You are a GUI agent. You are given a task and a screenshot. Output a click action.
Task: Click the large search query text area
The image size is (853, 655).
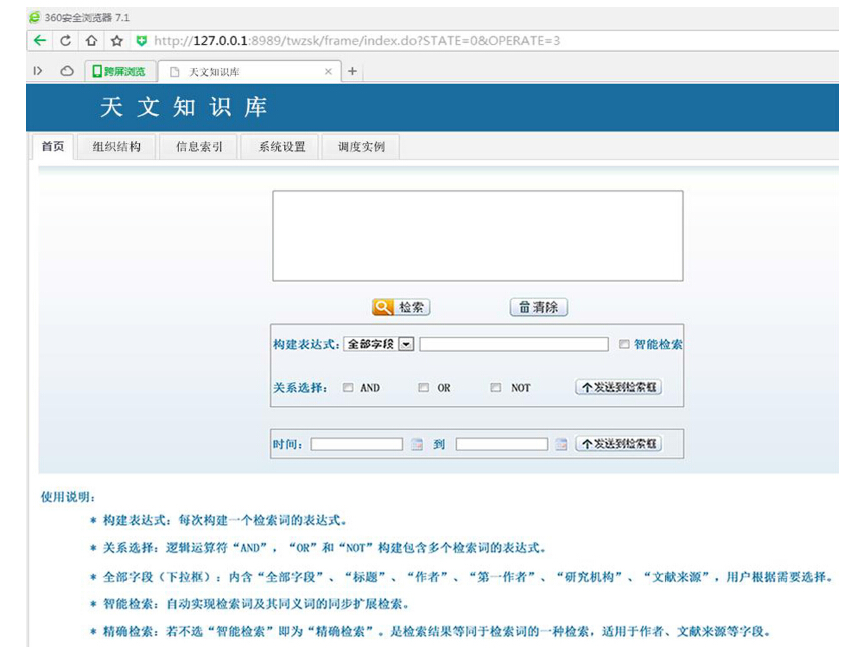coord(477,235)
